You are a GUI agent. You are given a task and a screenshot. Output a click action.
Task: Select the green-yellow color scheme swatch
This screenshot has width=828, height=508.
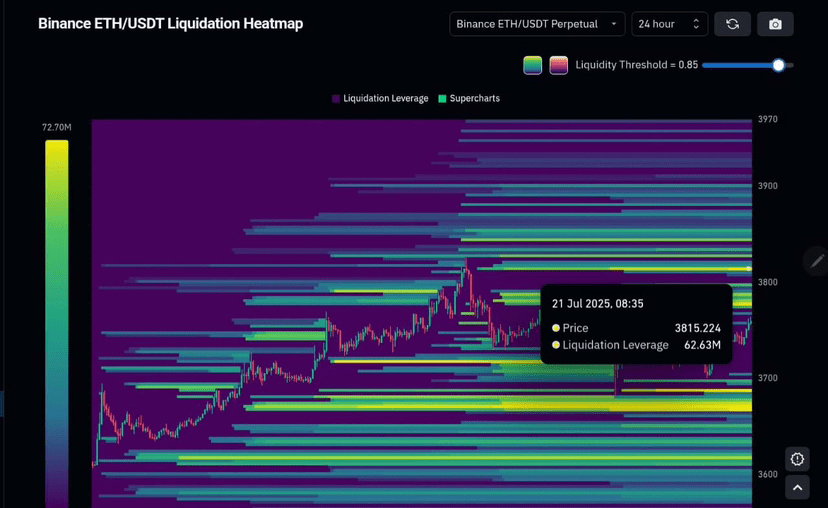(x=532, y=65)
